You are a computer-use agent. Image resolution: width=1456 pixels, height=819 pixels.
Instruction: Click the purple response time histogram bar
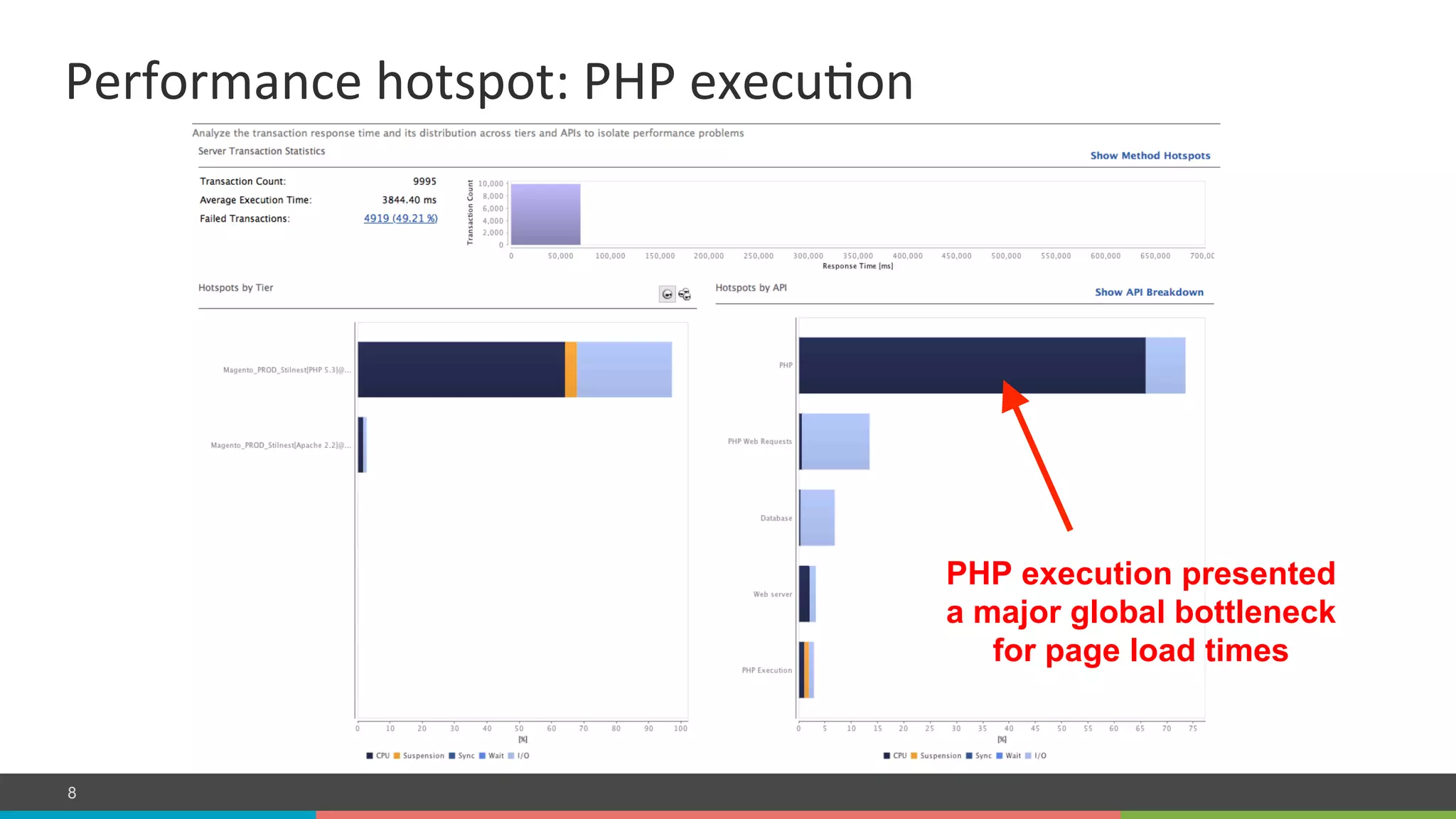546,214
